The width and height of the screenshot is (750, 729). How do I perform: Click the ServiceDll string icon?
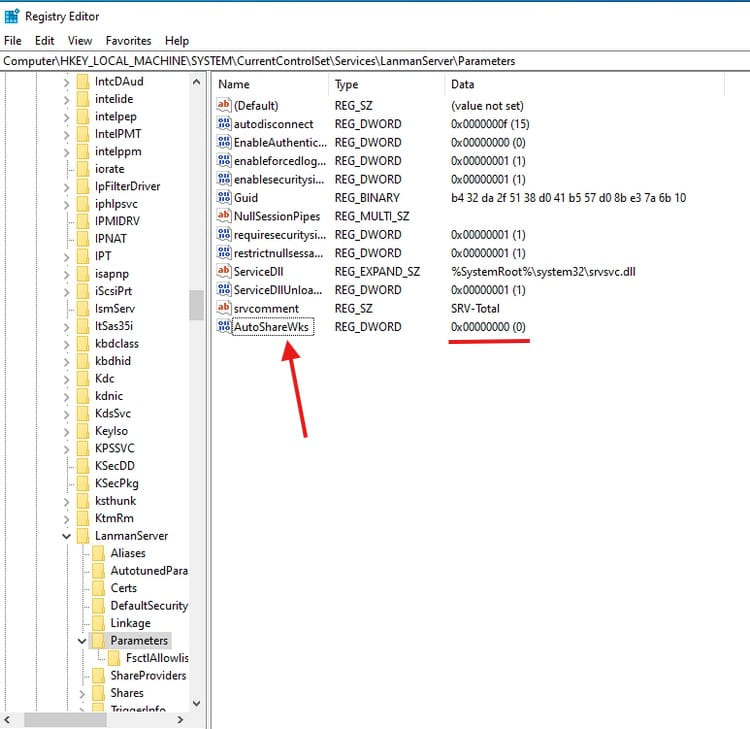point(224,271)
